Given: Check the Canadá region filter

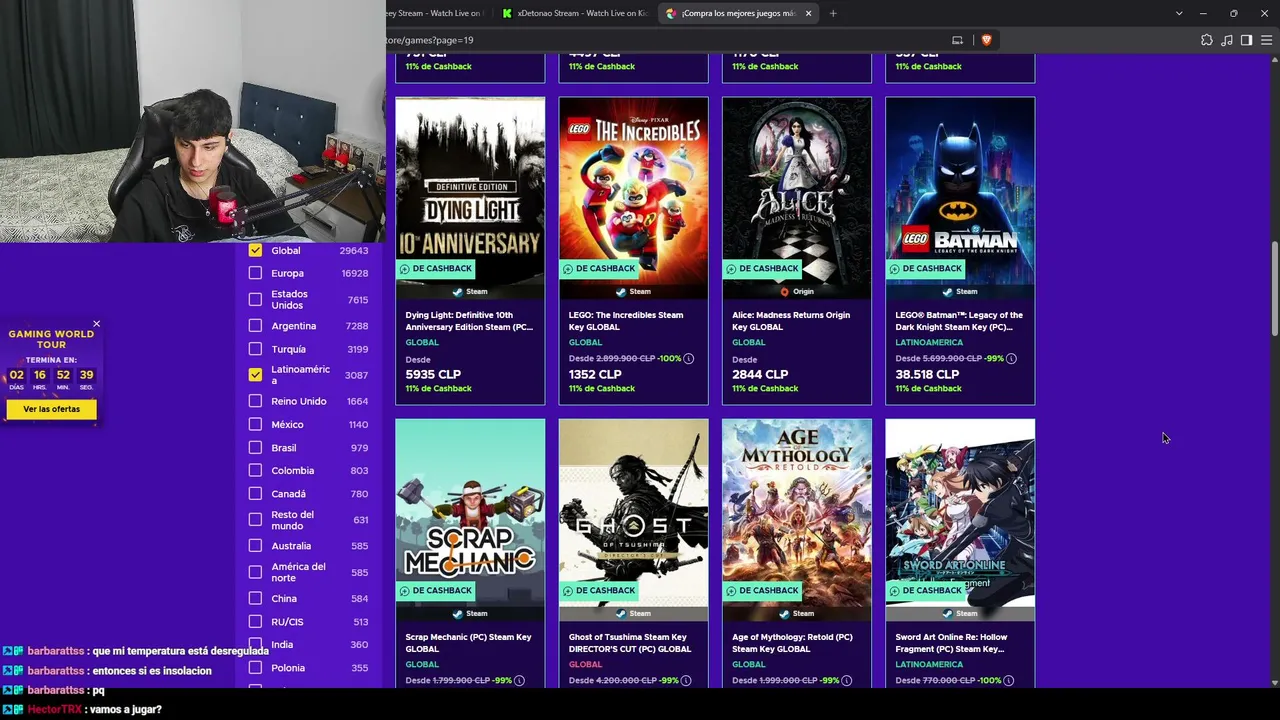Looking at the screenshot, I should click(x=255, y=494).
